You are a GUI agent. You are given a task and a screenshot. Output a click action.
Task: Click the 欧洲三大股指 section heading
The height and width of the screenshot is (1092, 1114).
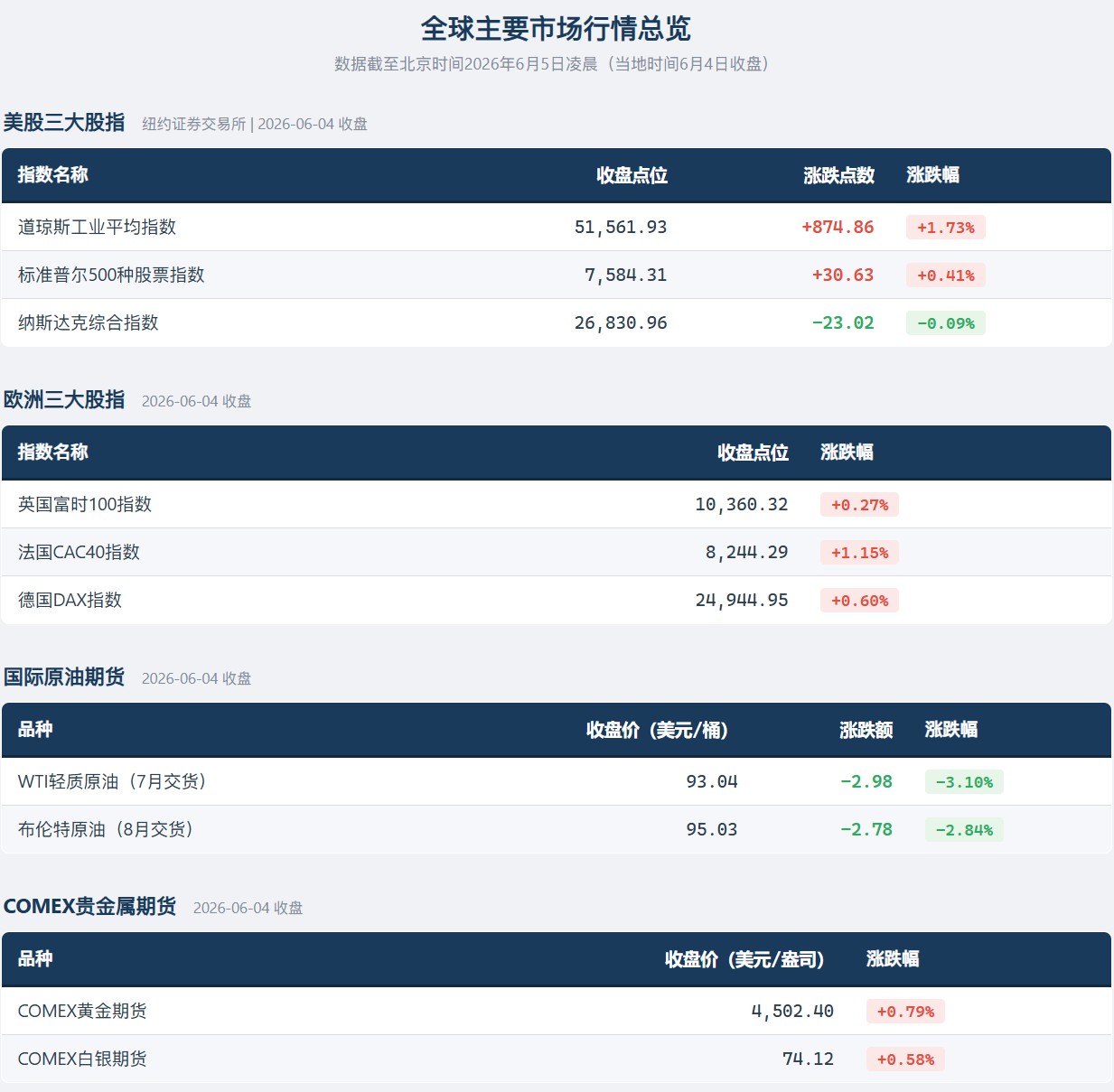[x=64, y=399]
